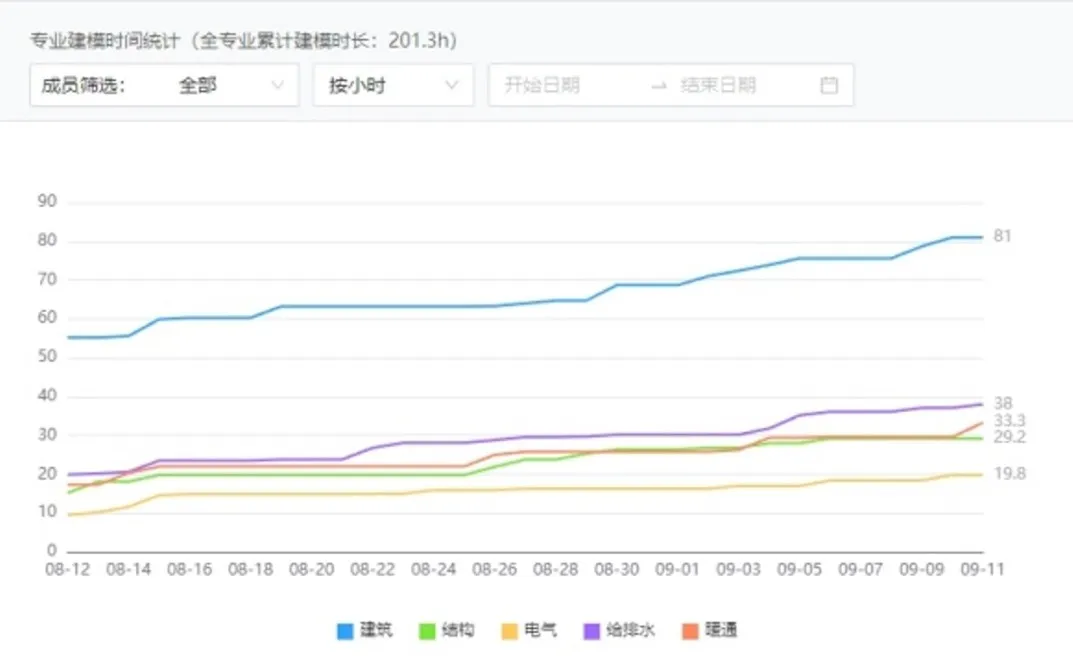Toggle 暖通 series using its legend label
This screenshot has width=1073, height=668.
[x=721, y=631]
